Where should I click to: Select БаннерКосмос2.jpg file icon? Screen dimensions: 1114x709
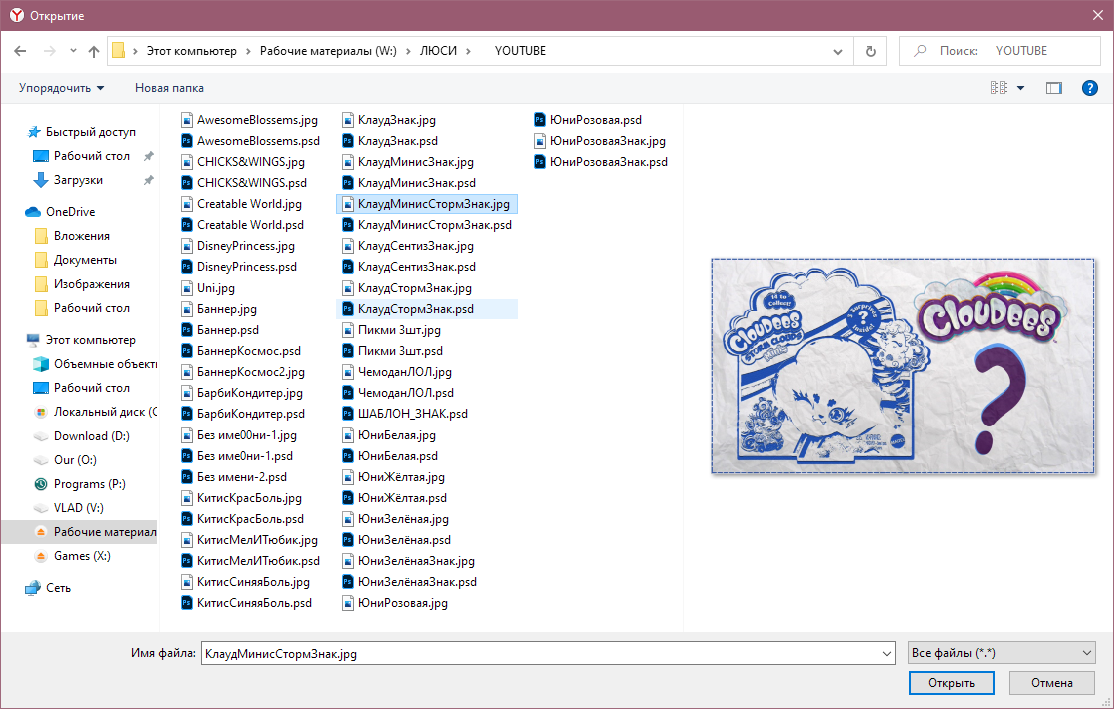click(187, 372)
